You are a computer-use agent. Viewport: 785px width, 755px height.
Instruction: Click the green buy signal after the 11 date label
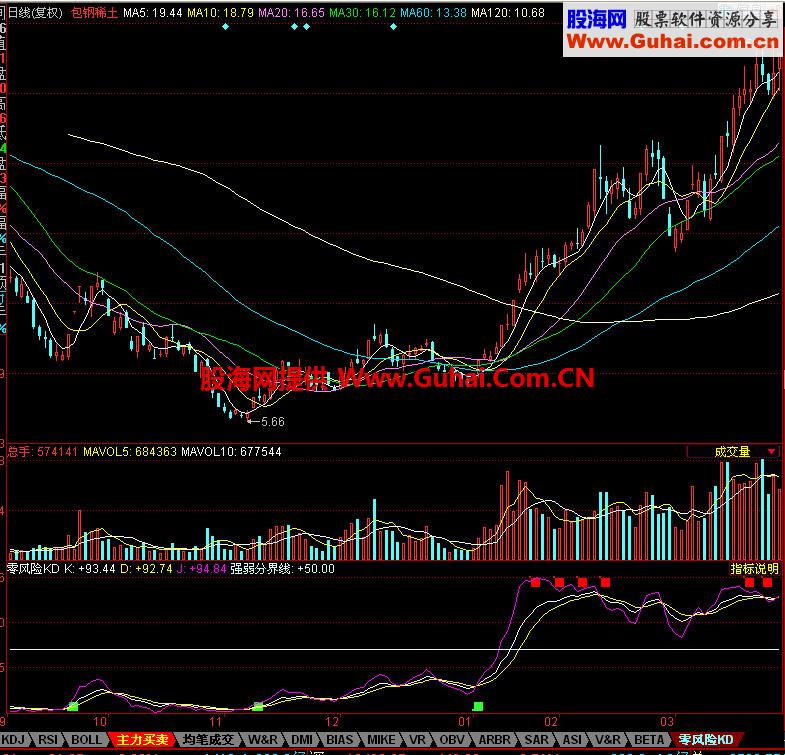click(258, 706)
